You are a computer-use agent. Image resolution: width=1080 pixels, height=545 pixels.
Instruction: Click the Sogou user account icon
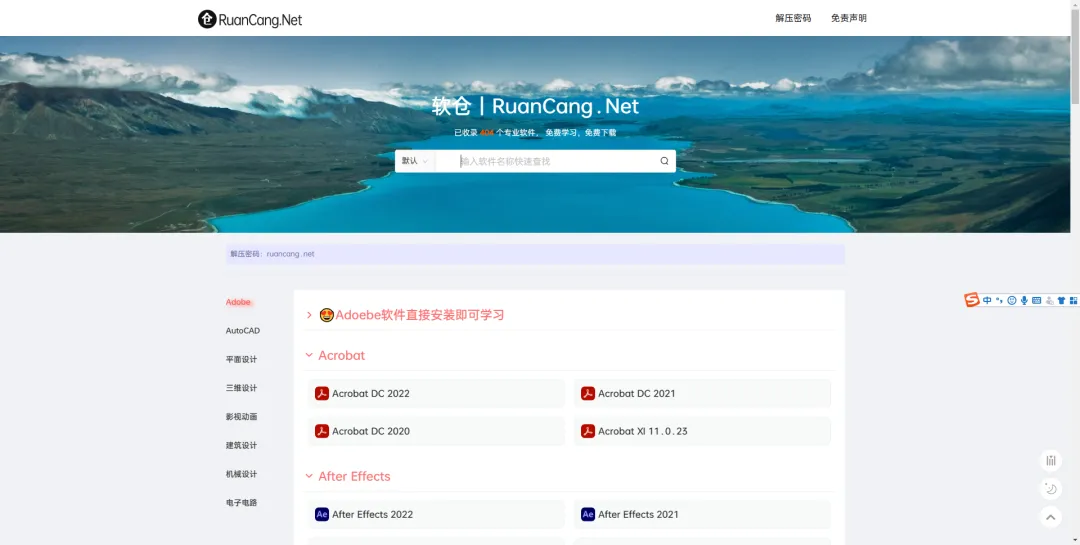coord(1050,300)
